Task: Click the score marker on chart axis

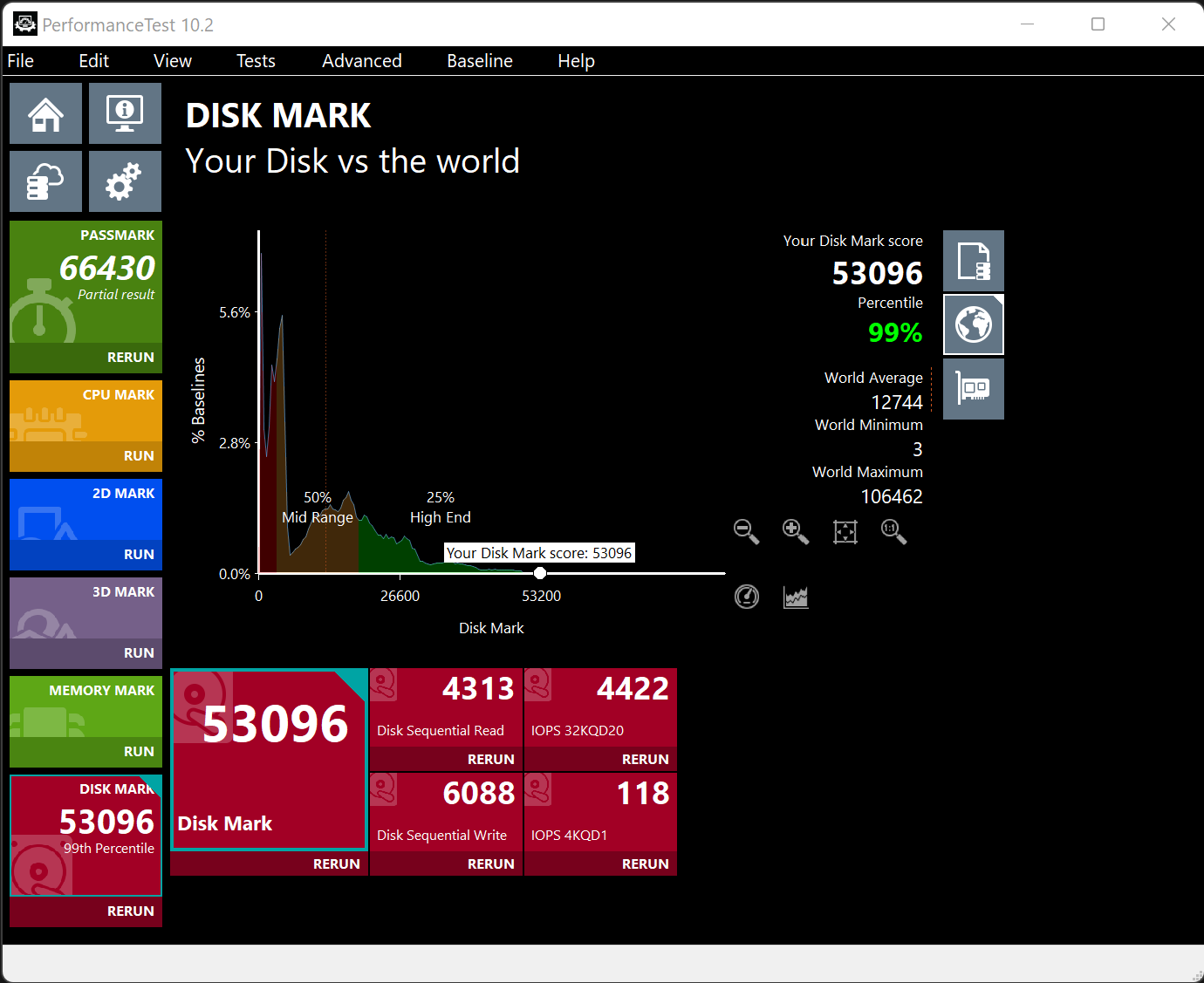Action: (x=540, y=573)
